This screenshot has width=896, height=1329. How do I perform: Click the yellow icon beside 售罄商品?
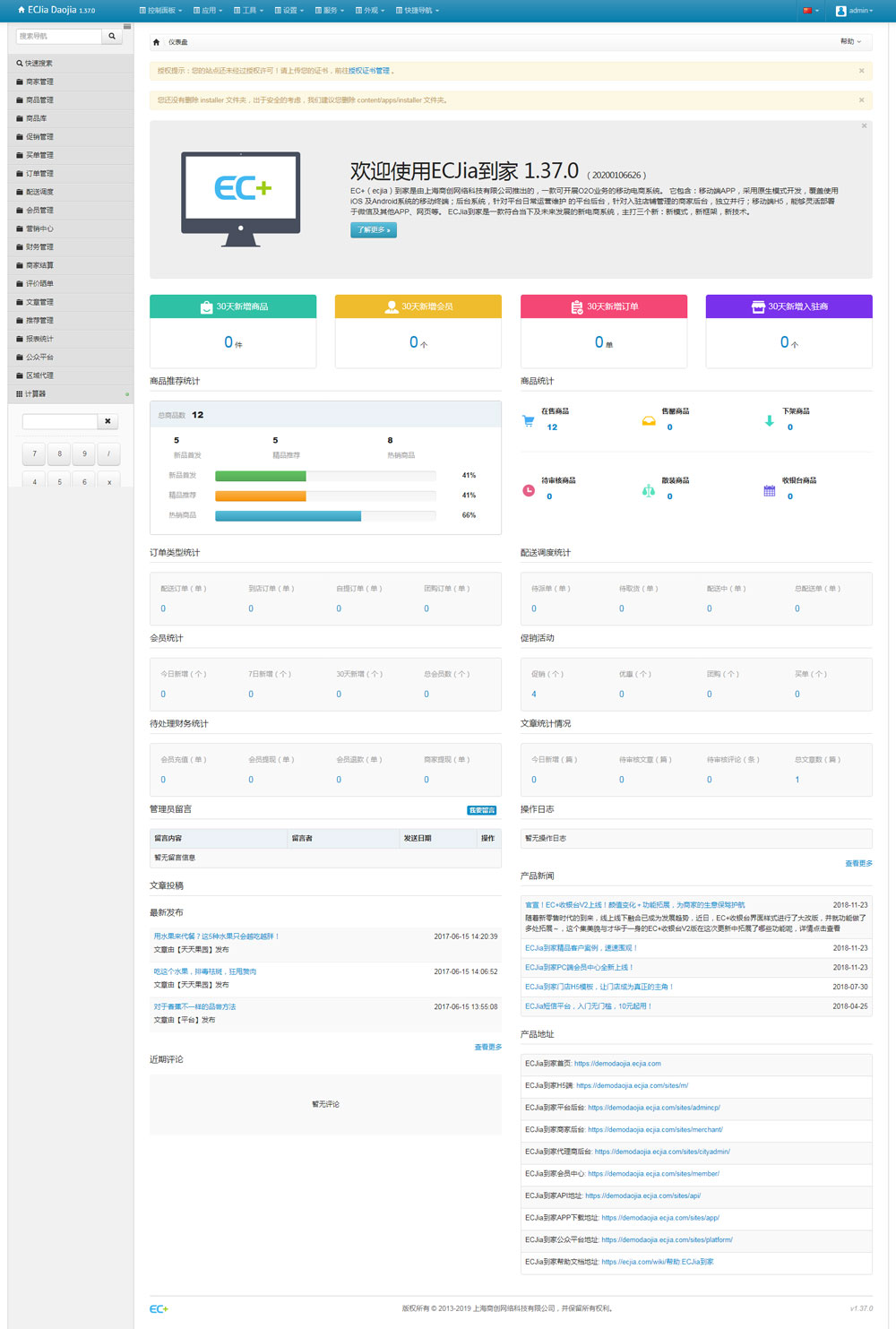click(649, 420)
